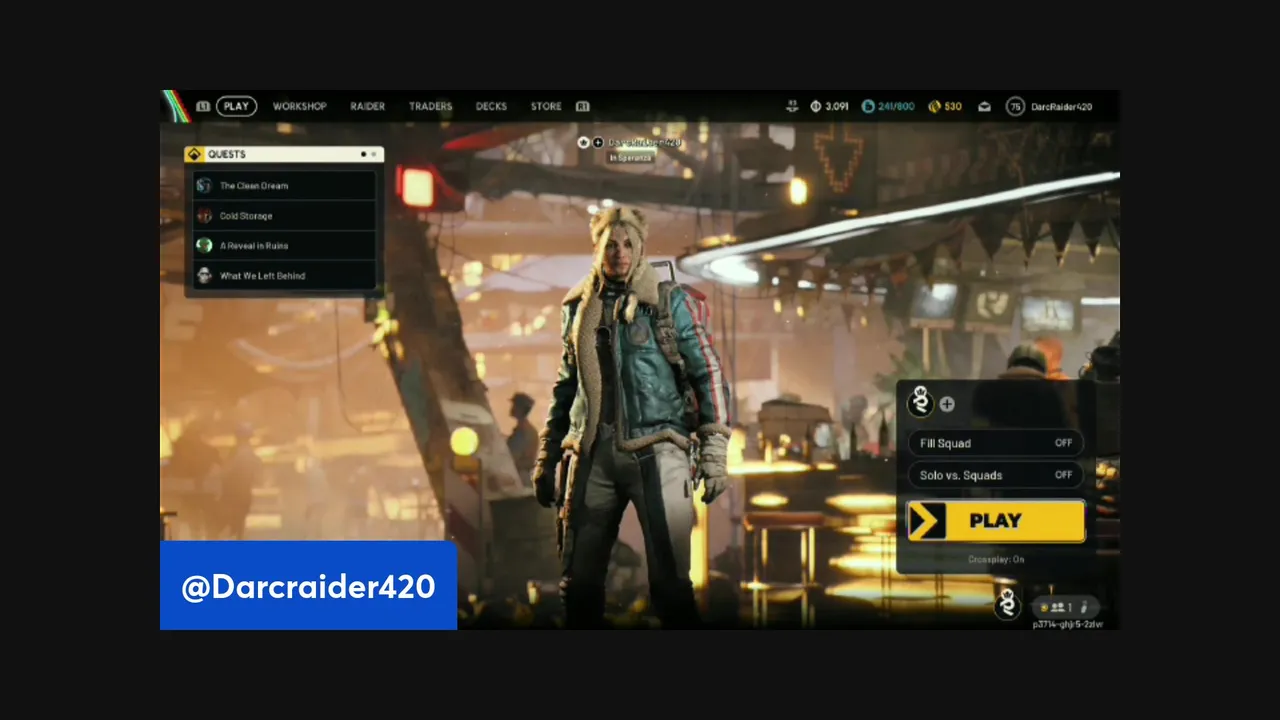Click the Crossplay: On label
This screenshot has width=1280, height=720.
(996, 559)
